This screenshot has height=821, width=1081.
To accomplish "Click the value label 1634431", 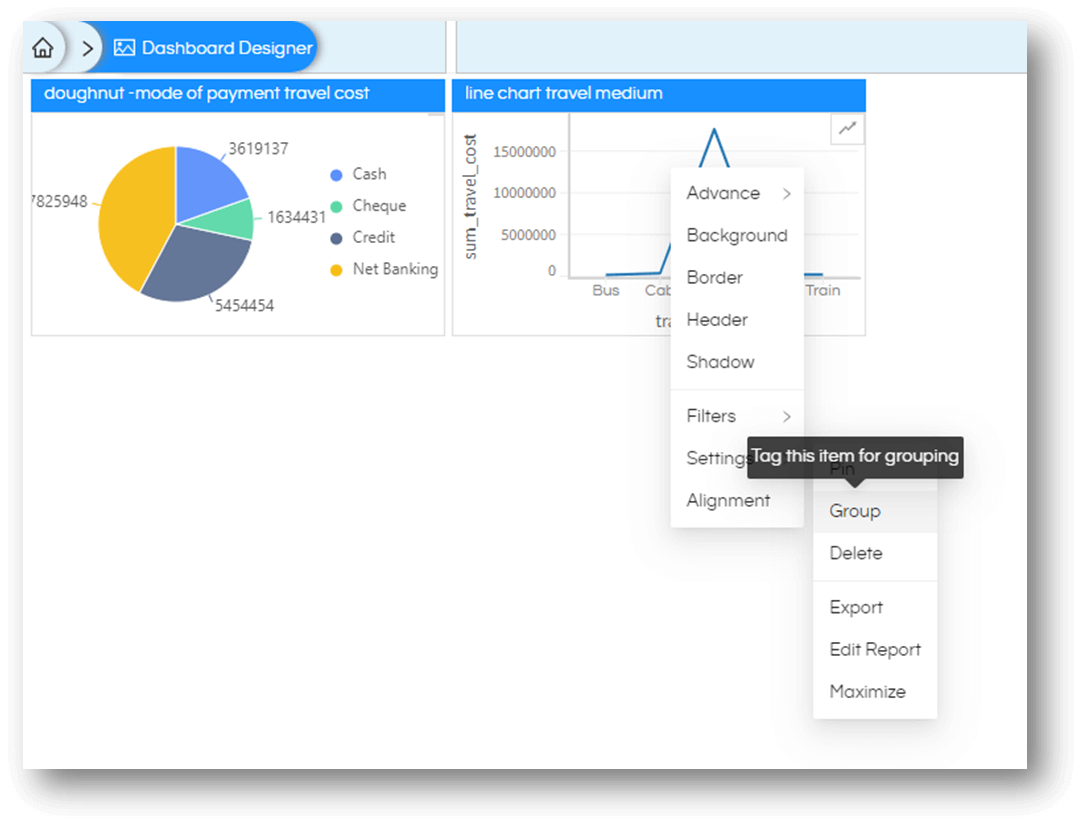I will click(296, 217).
